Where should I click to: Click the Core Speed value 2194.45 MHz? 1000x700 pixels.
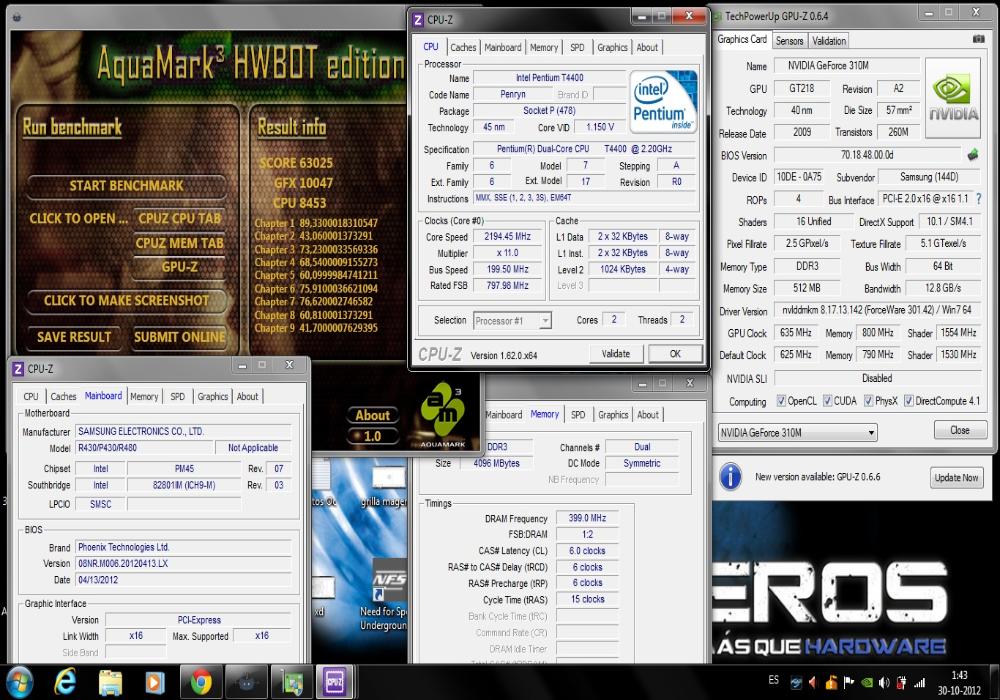coord(508,237)
